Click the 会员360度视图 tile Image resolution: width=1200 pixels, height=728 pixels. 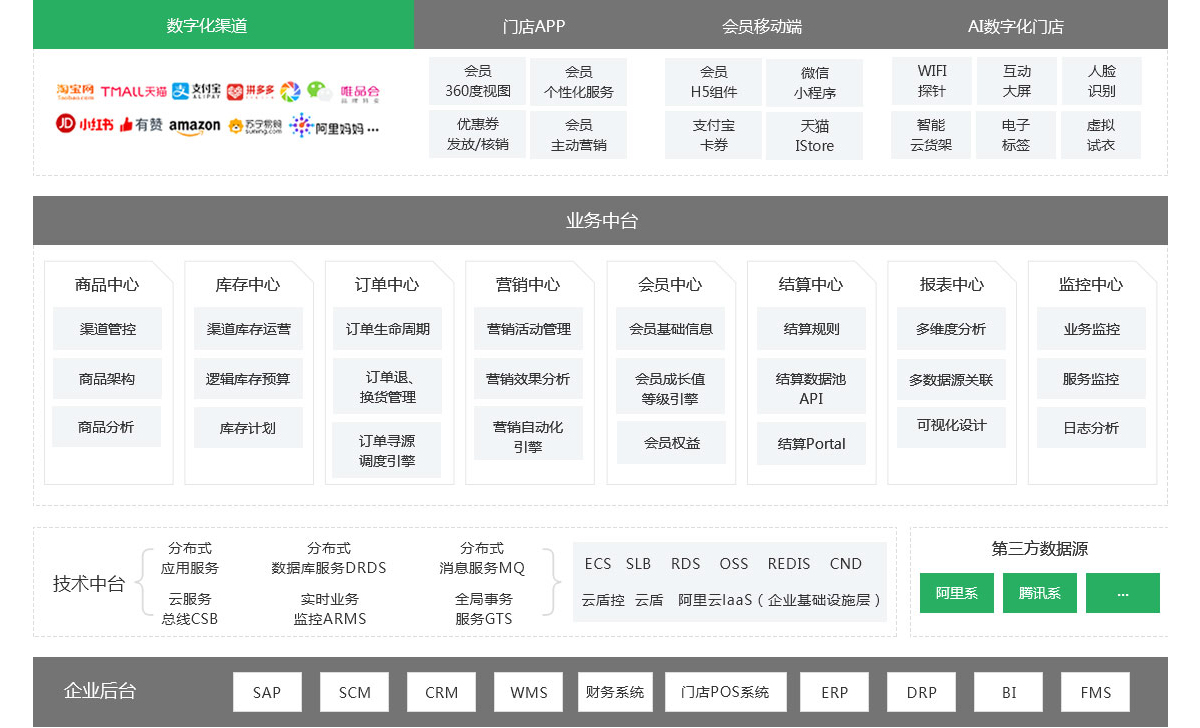point(478,82)
